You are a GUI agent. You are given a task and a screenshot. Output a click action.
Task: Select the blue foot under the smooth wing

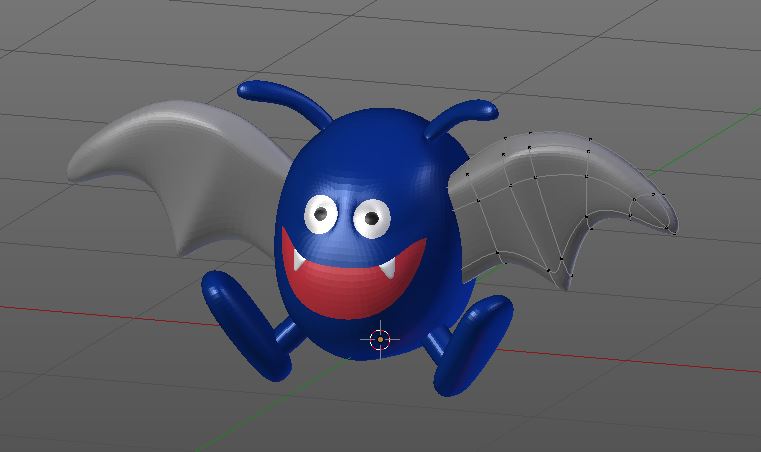[245, 325]
